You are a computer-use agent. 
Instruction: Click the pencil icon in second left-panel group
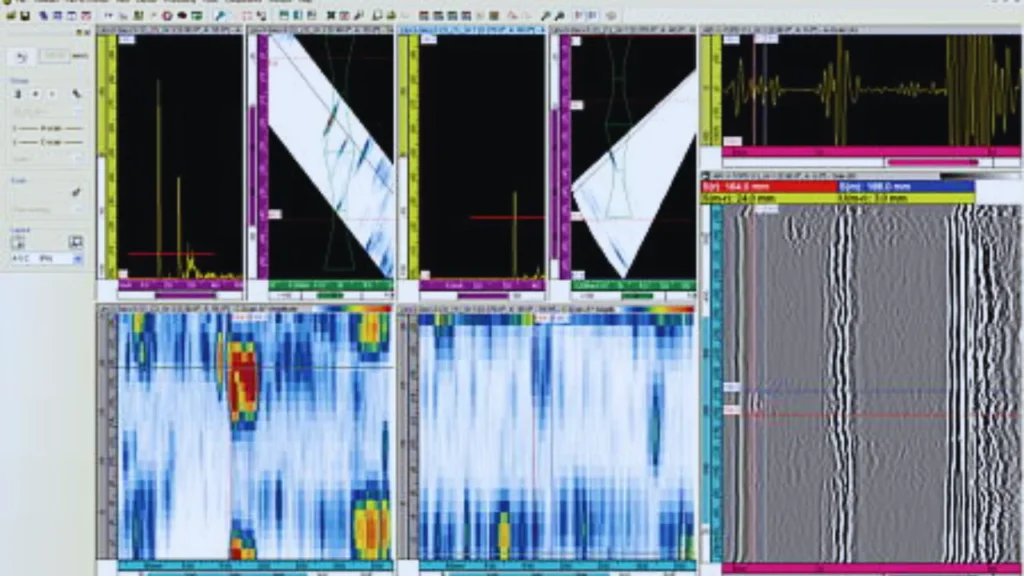[x=76, y=192]
